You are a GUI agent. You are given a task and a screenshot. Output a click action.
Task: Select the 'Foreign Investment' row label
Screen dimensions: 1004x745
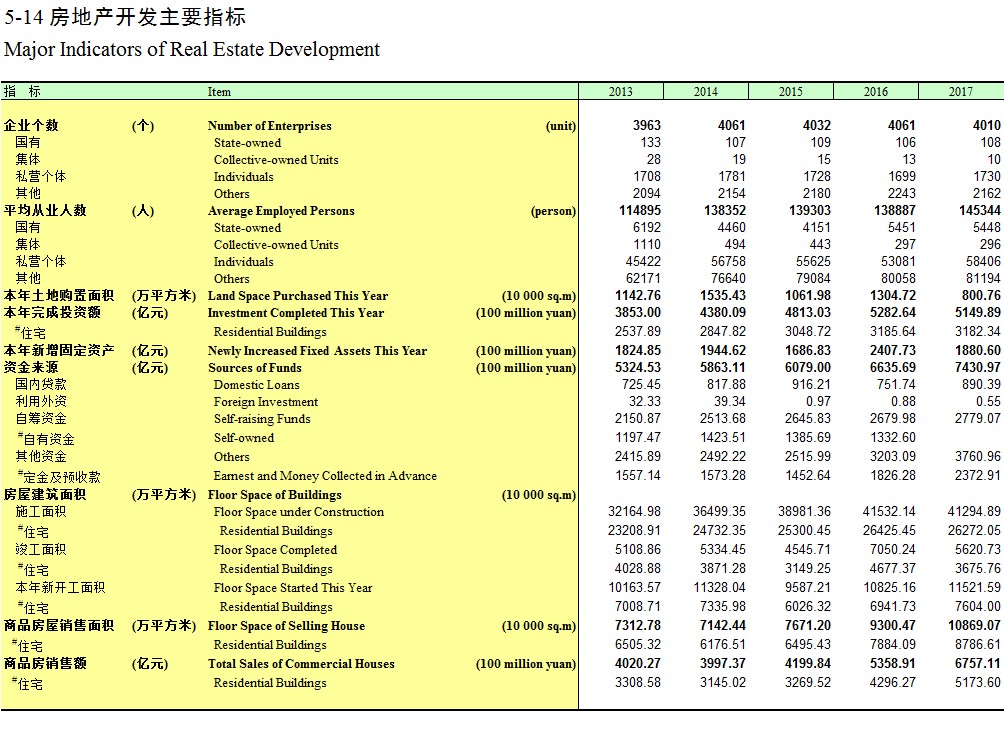[266, 402]
